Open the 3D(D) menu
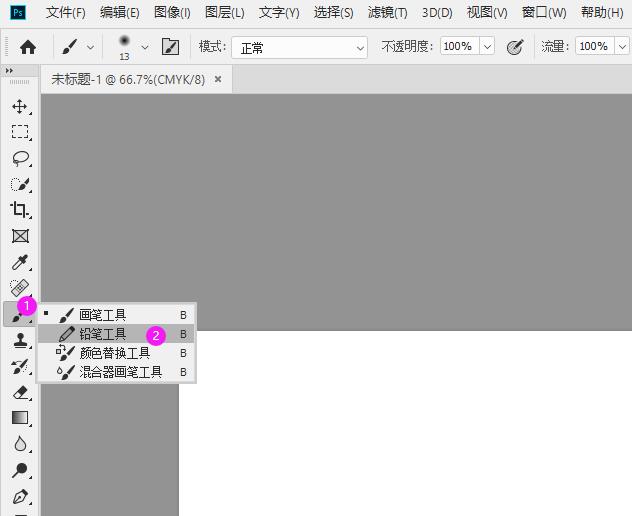This screenshot has width=632, height=516. coord(437,12)
